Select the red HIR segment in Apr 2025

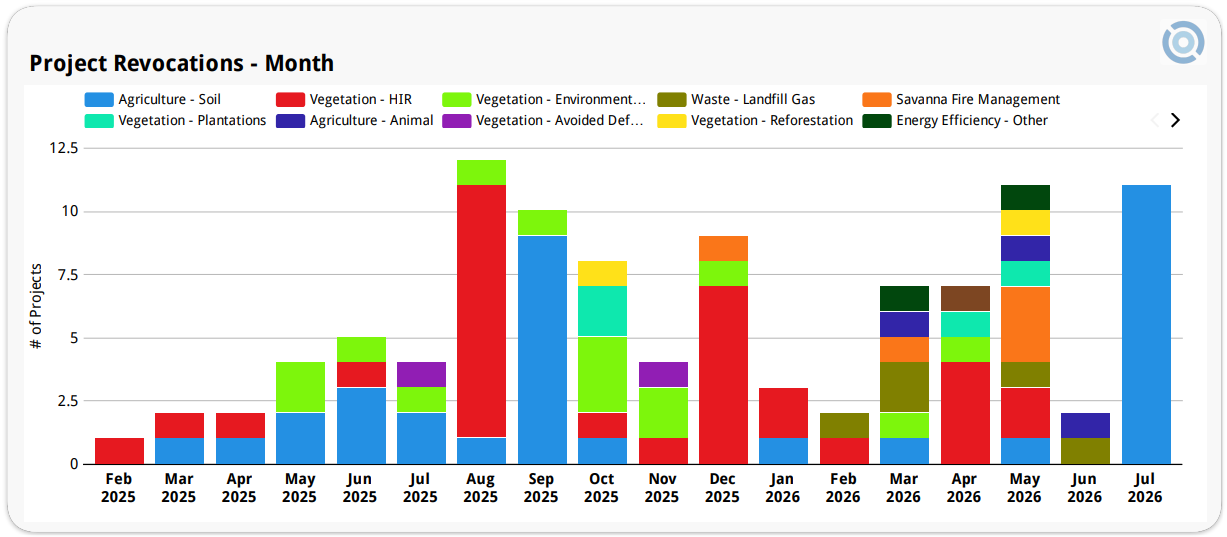240,425
